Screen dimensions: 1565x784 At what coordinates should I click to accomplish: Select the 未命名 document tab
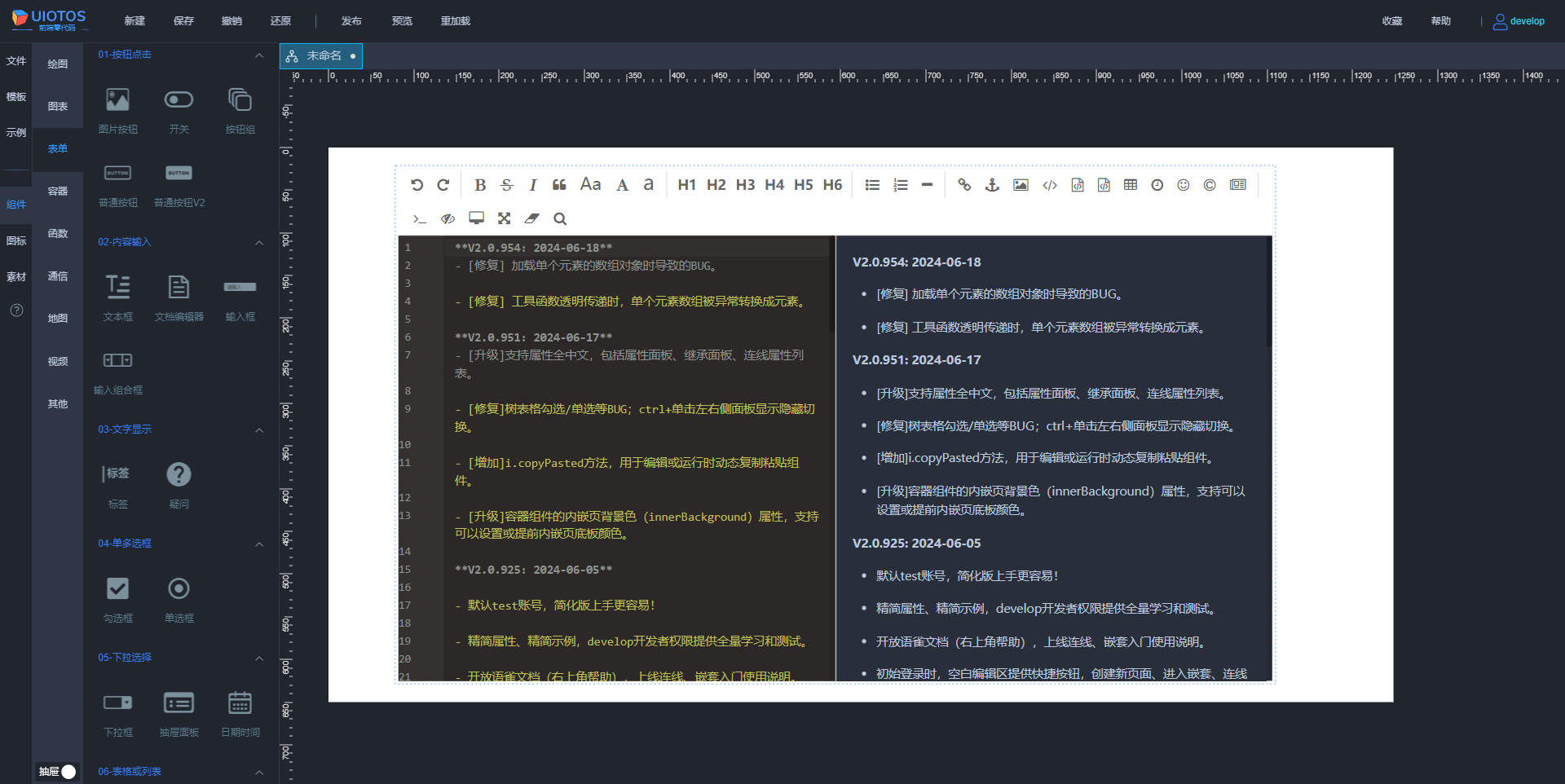(x=324, y=56)
